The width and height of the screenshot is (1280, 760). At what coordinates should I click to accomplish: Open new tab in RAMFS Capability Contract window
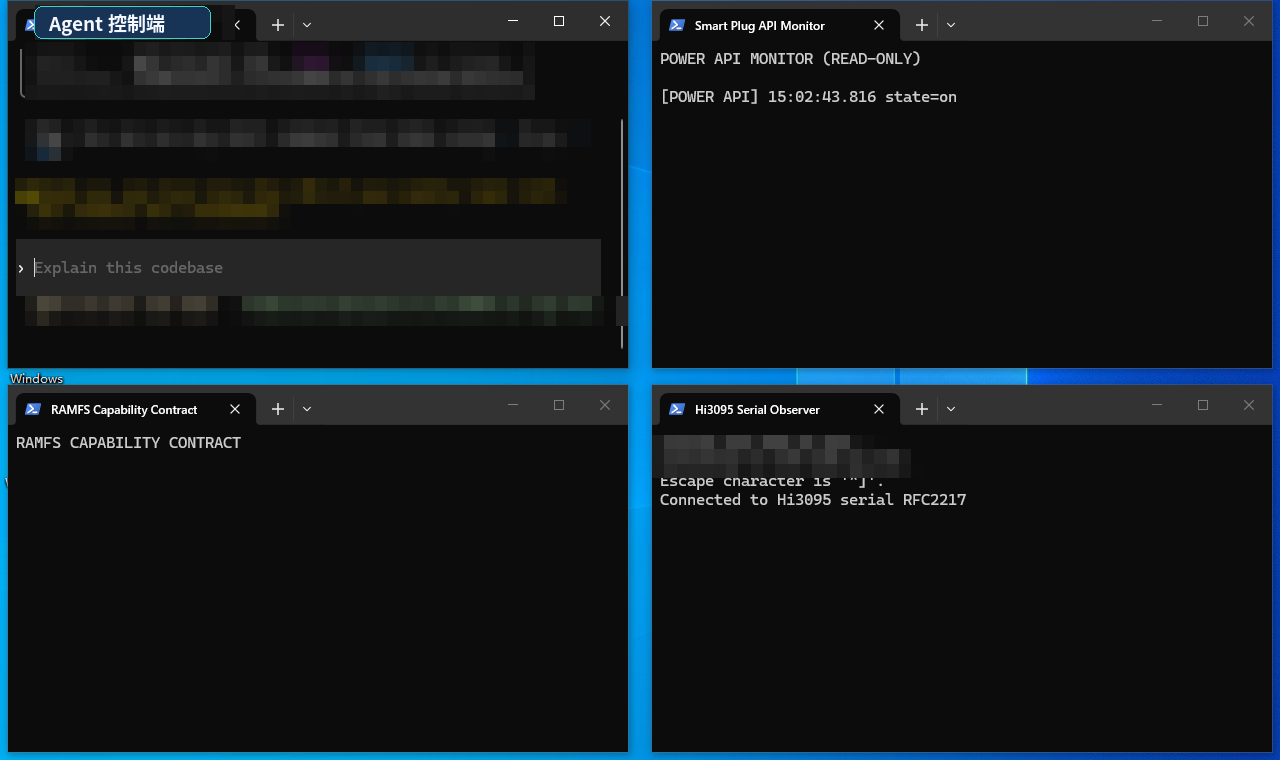pos(278,409)
